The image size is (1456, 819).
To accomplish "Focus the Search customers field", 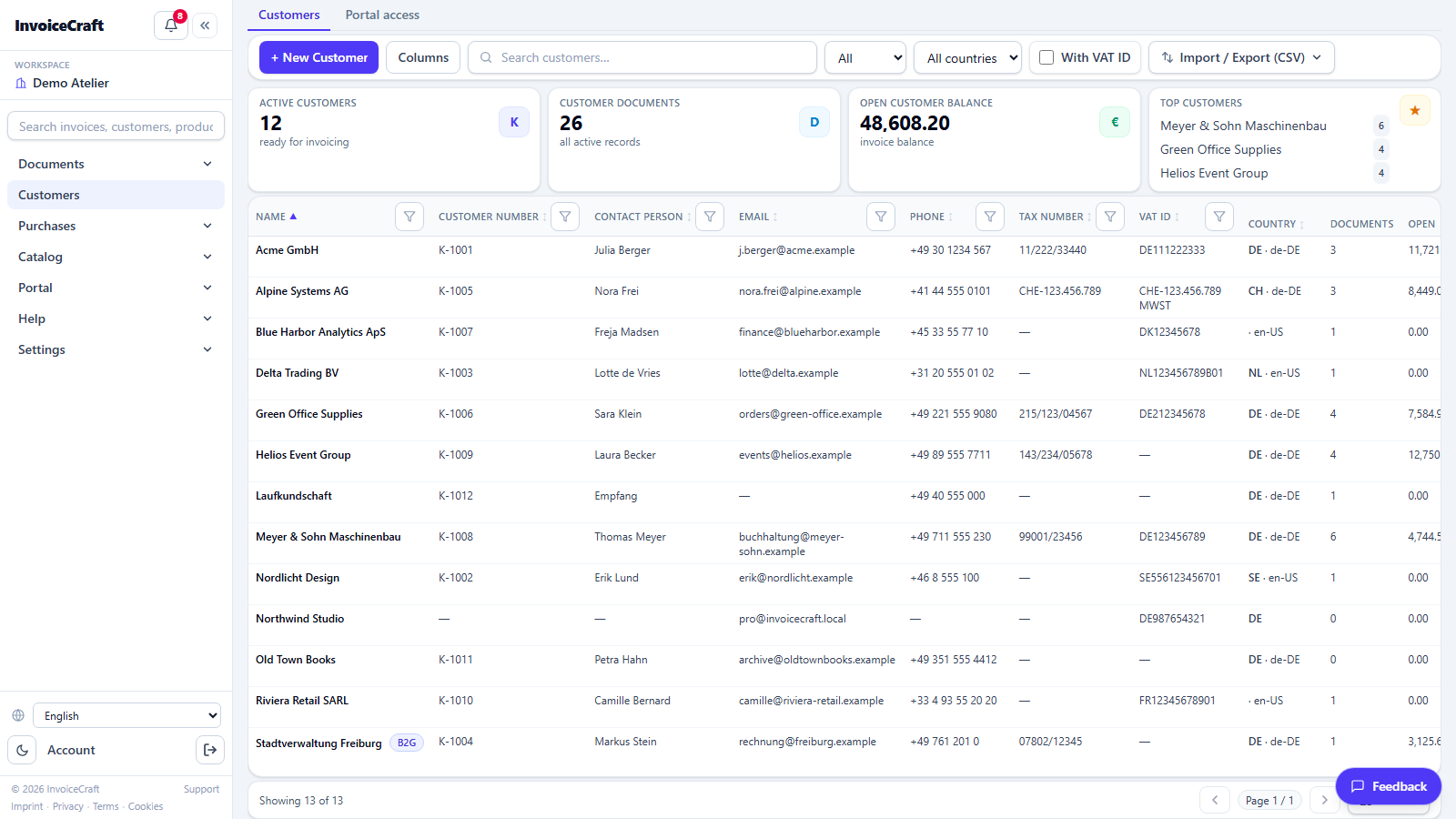I will pos(642,57).
